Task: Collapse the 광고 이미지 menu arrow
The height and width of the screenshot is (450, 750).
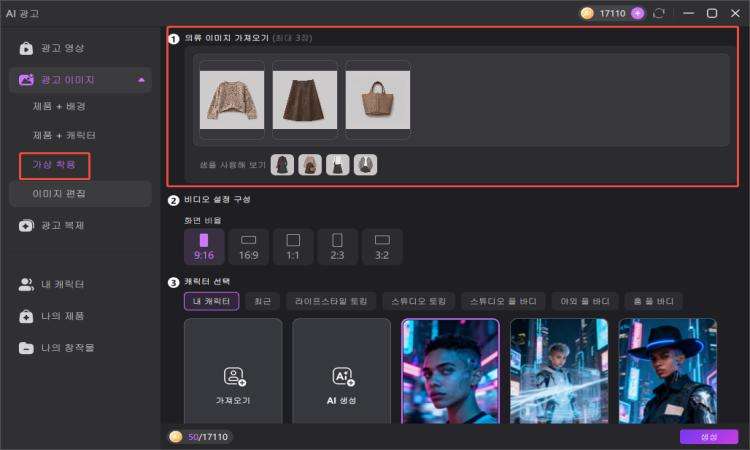Action: pos(141,80)
